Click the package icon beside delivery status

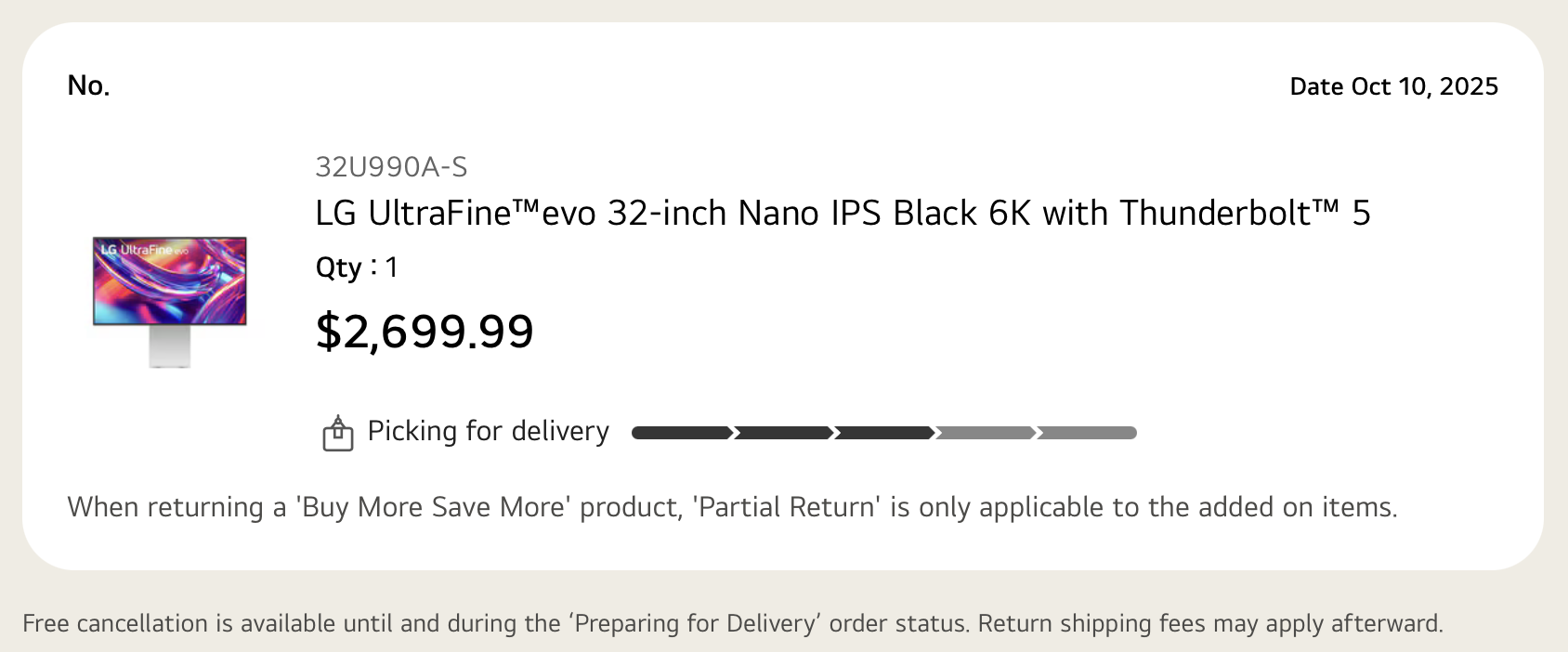click(338, 434)
